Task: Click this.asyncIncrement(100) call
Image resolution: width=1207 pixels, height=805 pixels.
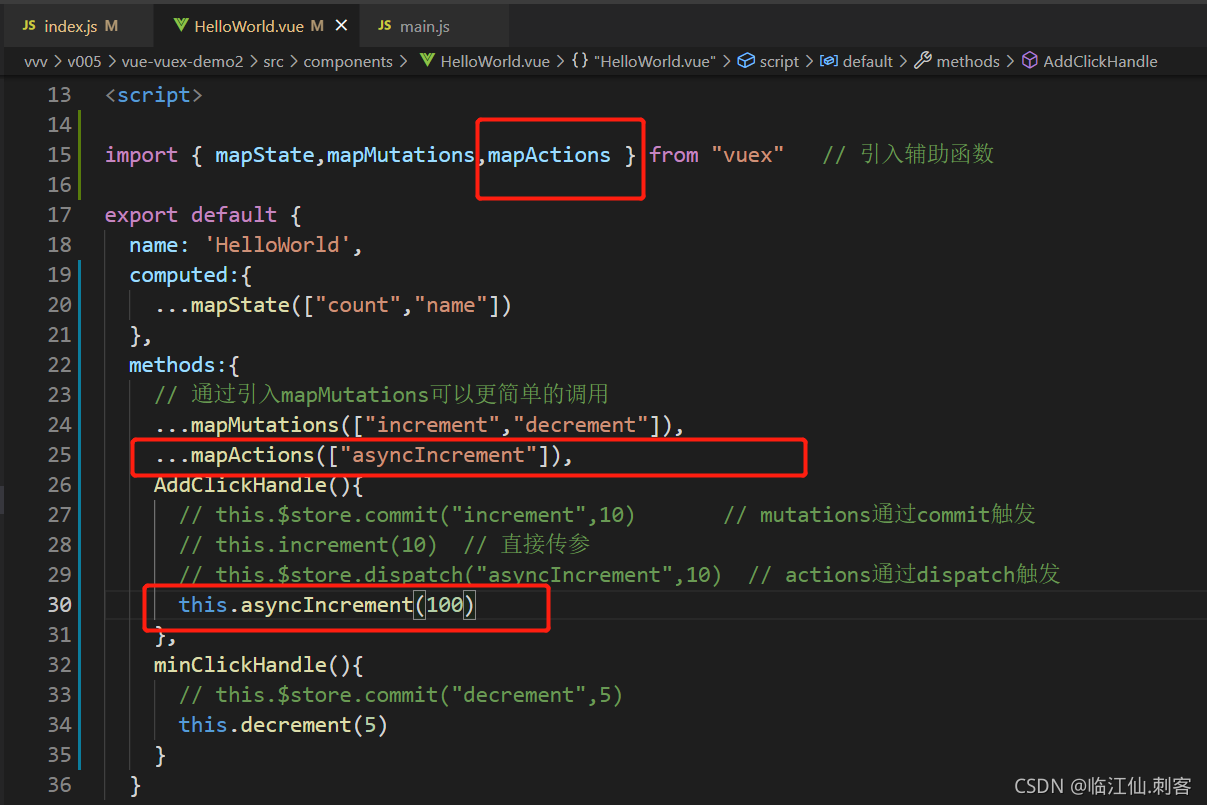Action: (327, 605)
